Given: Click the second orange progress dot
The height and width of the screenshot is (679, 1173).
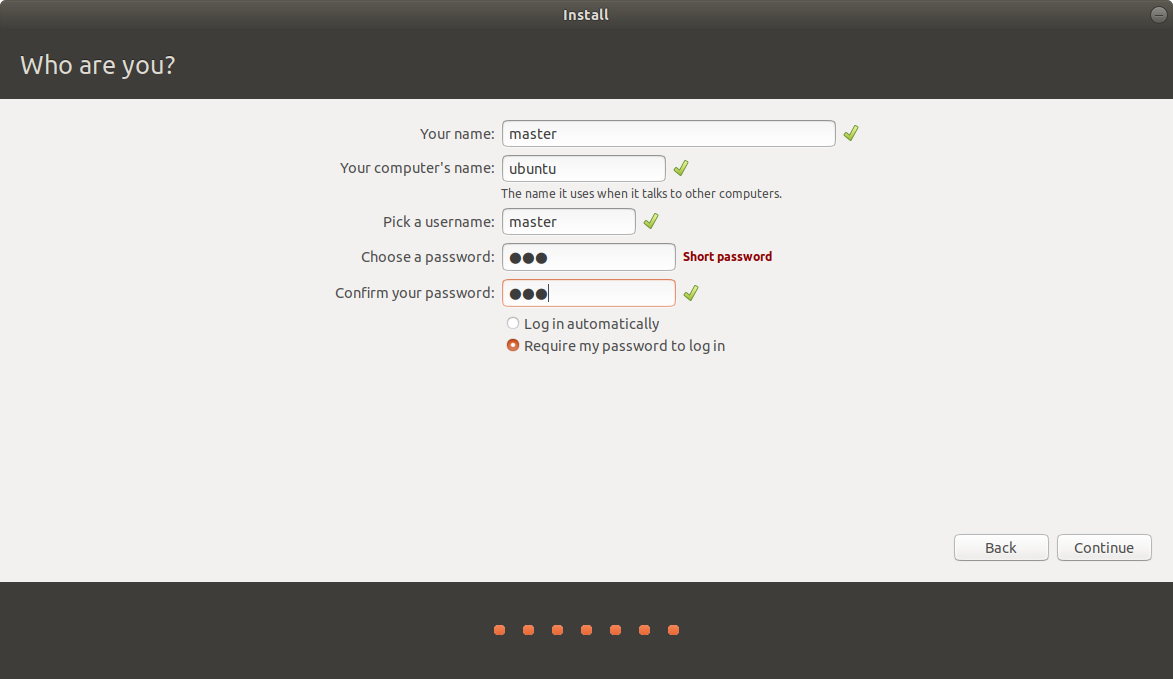Looking at the screenshot, I should [x=528, y=630].
